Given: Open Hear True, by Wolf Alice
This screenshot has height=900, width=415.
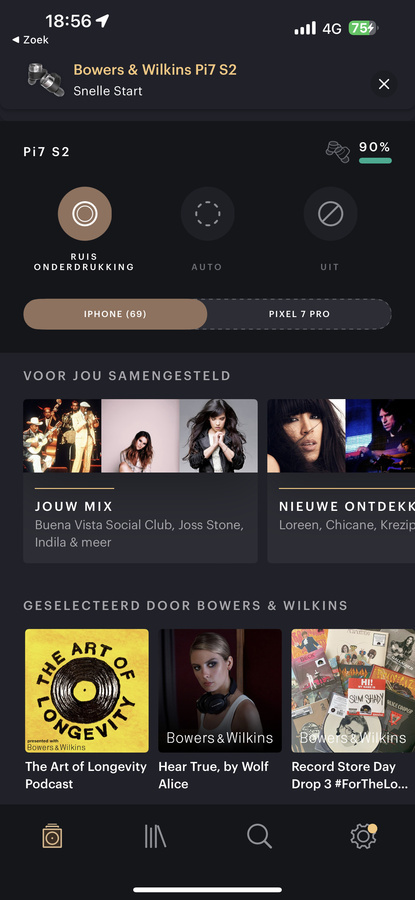Looking at the screenshot, I should coord(220,710).
